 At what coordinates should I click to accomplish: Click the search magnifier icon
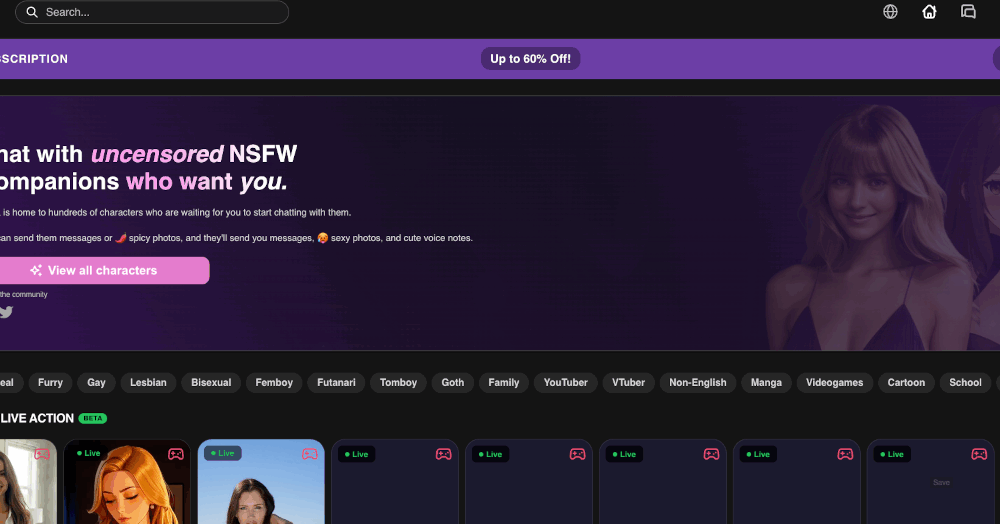pyautogui.click(x=31, y=12)
